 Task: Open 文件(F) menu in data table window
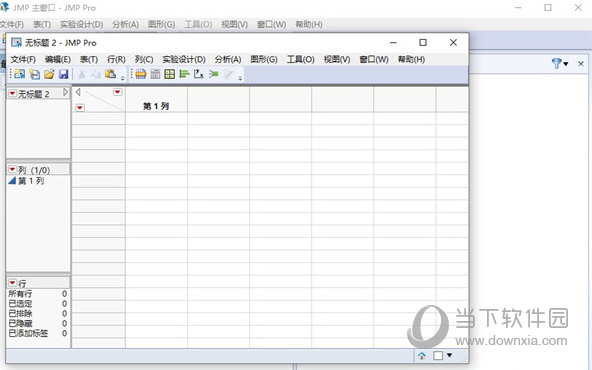pos(23,59)
